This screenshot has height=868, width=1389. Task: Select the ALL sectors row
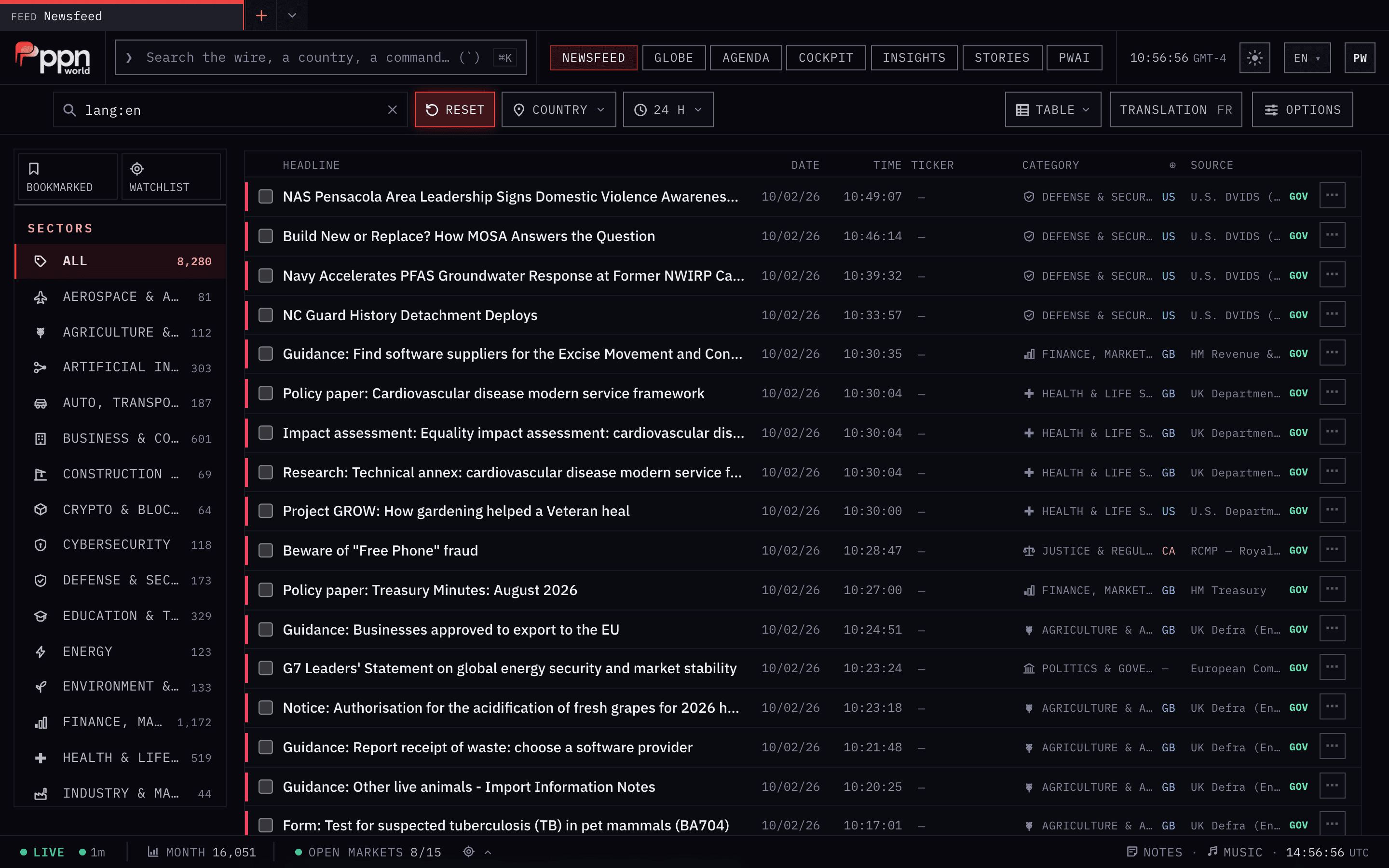pos(121,261)
